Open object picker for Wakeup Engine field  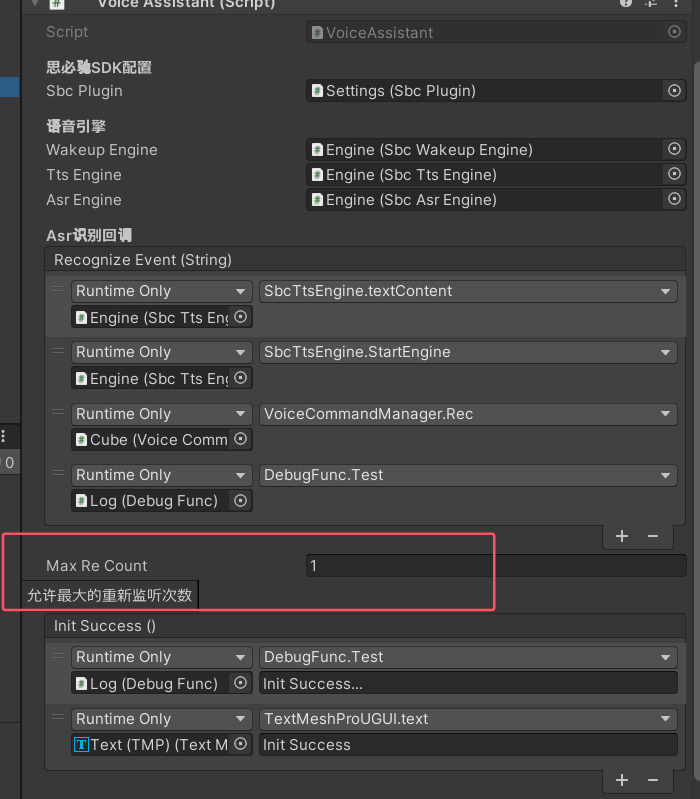(674, 149)
